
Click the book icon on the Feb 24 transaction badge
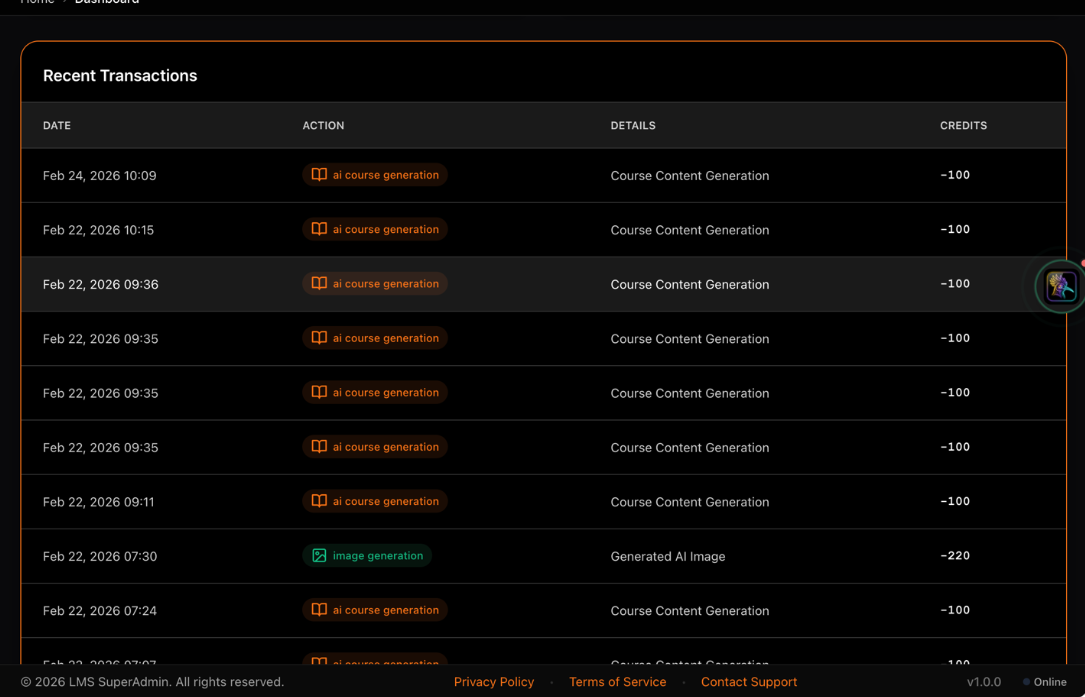click(x=318, y=174)
